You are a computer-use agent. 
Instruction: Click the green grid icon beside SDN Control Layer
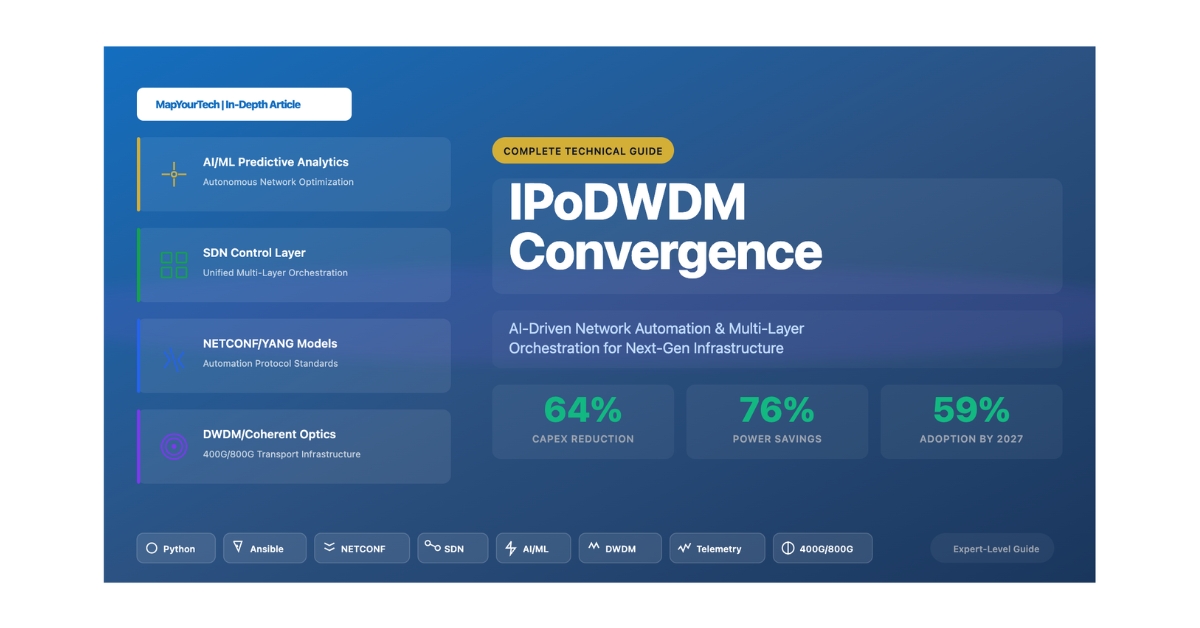[174, 265]
